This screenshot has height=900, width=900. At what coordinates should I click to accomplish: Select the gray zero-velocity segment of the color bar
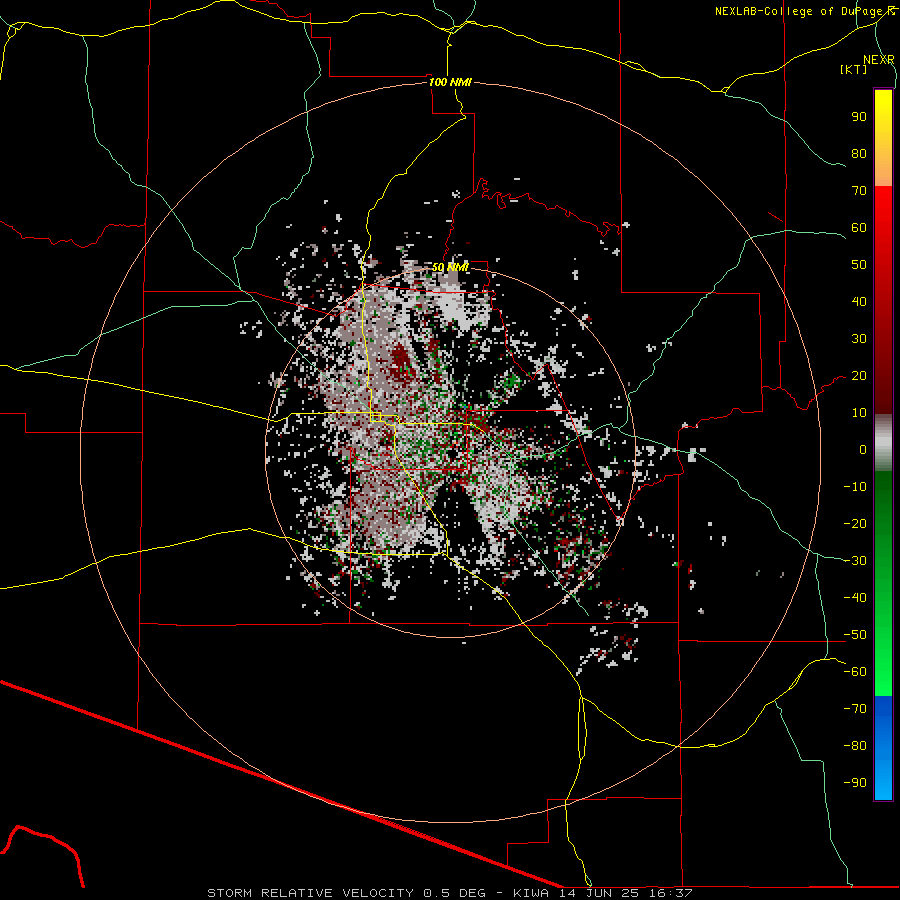[883, 443]
